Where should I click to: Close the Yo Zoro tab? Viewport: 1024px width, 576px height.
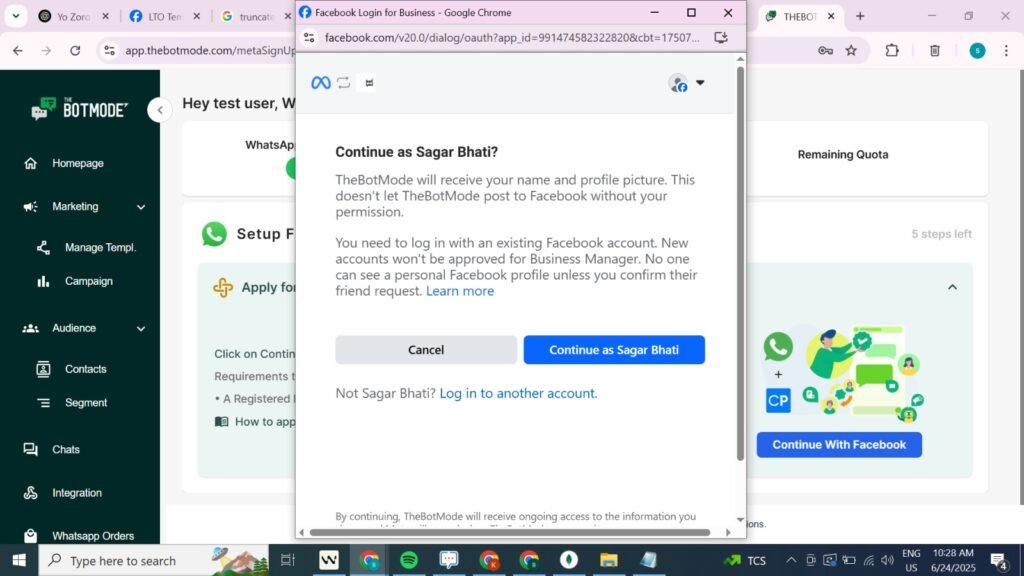tap(106, 16)
